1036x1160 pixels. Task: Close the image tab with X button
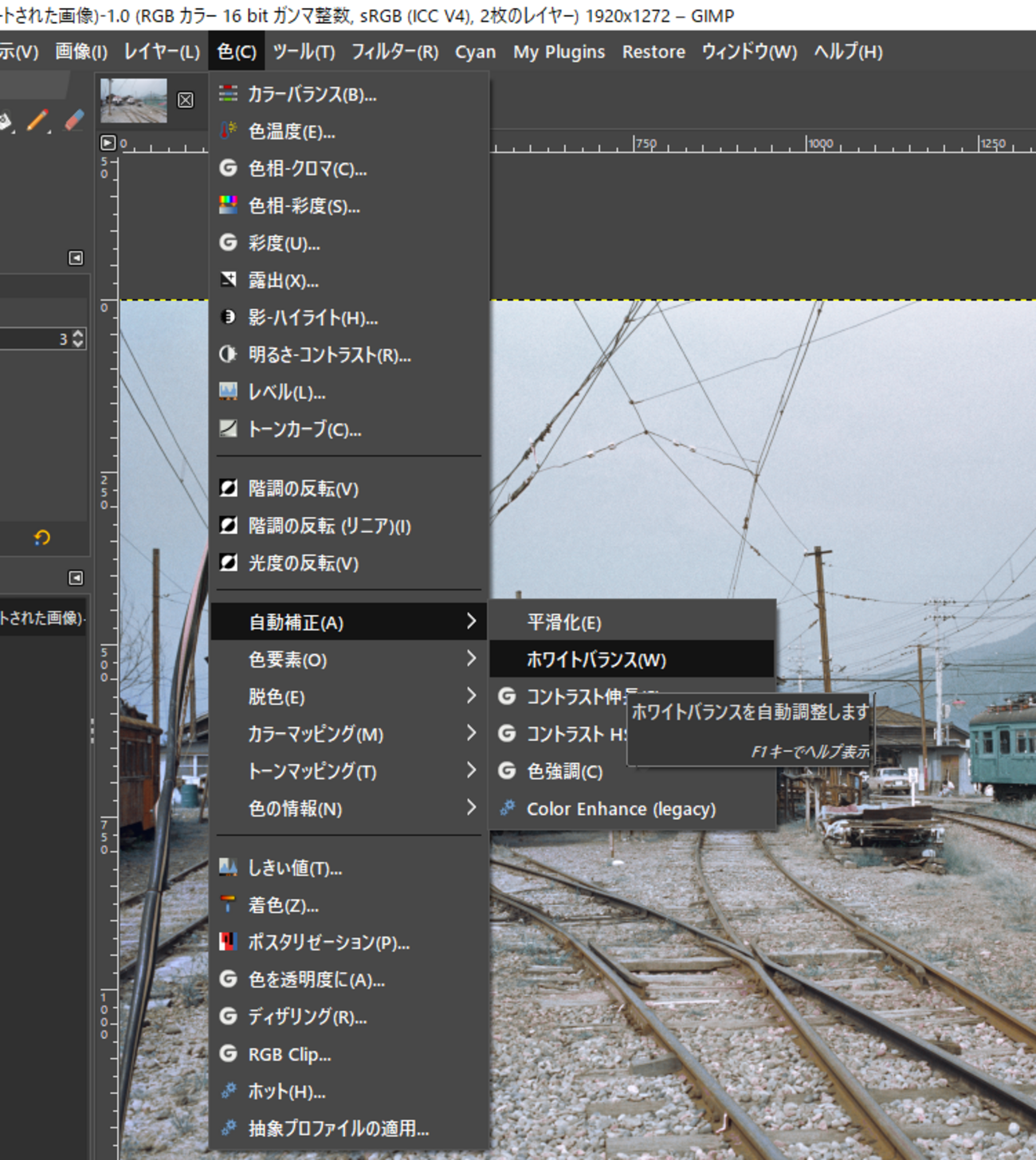pyautogui.click(x=186, y=100)
